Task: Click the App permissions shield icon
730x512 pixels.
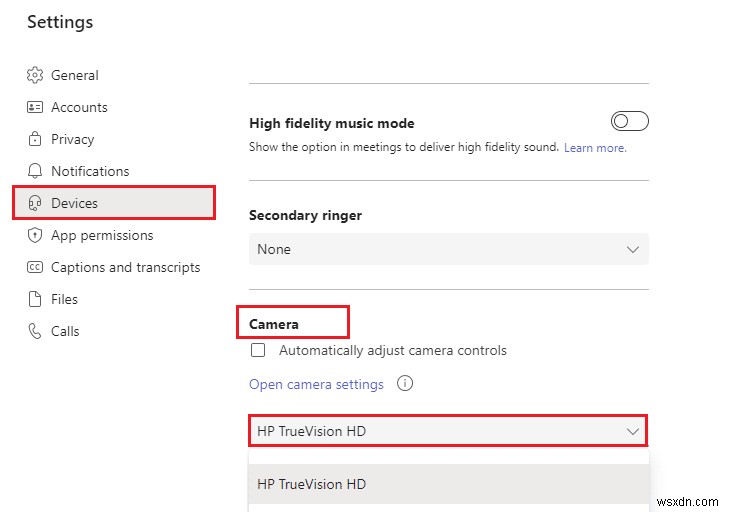Action: (35, 235)
